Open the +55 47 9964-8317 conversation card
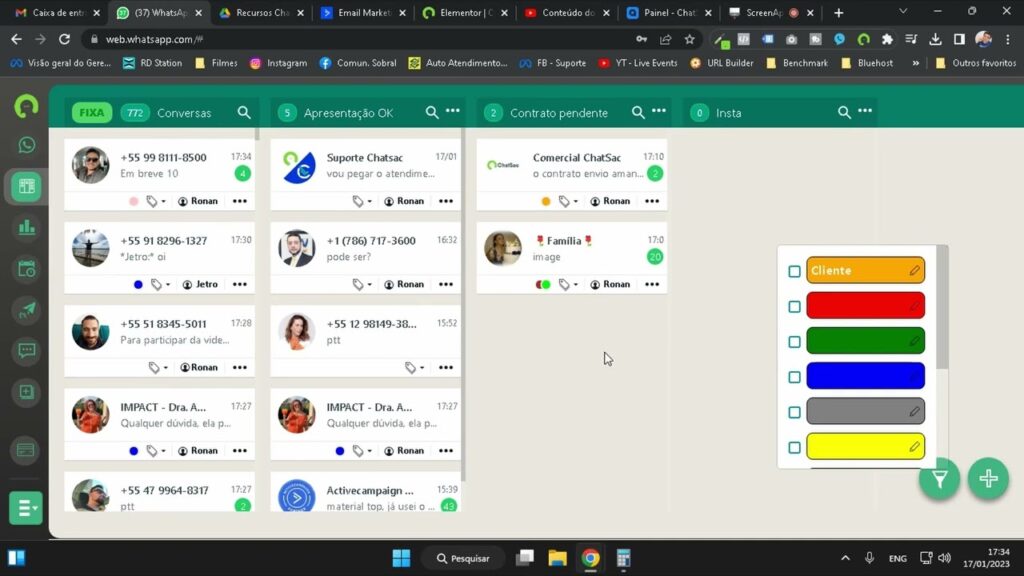Viewport: 1024px width, 576px height. [159, 493]
